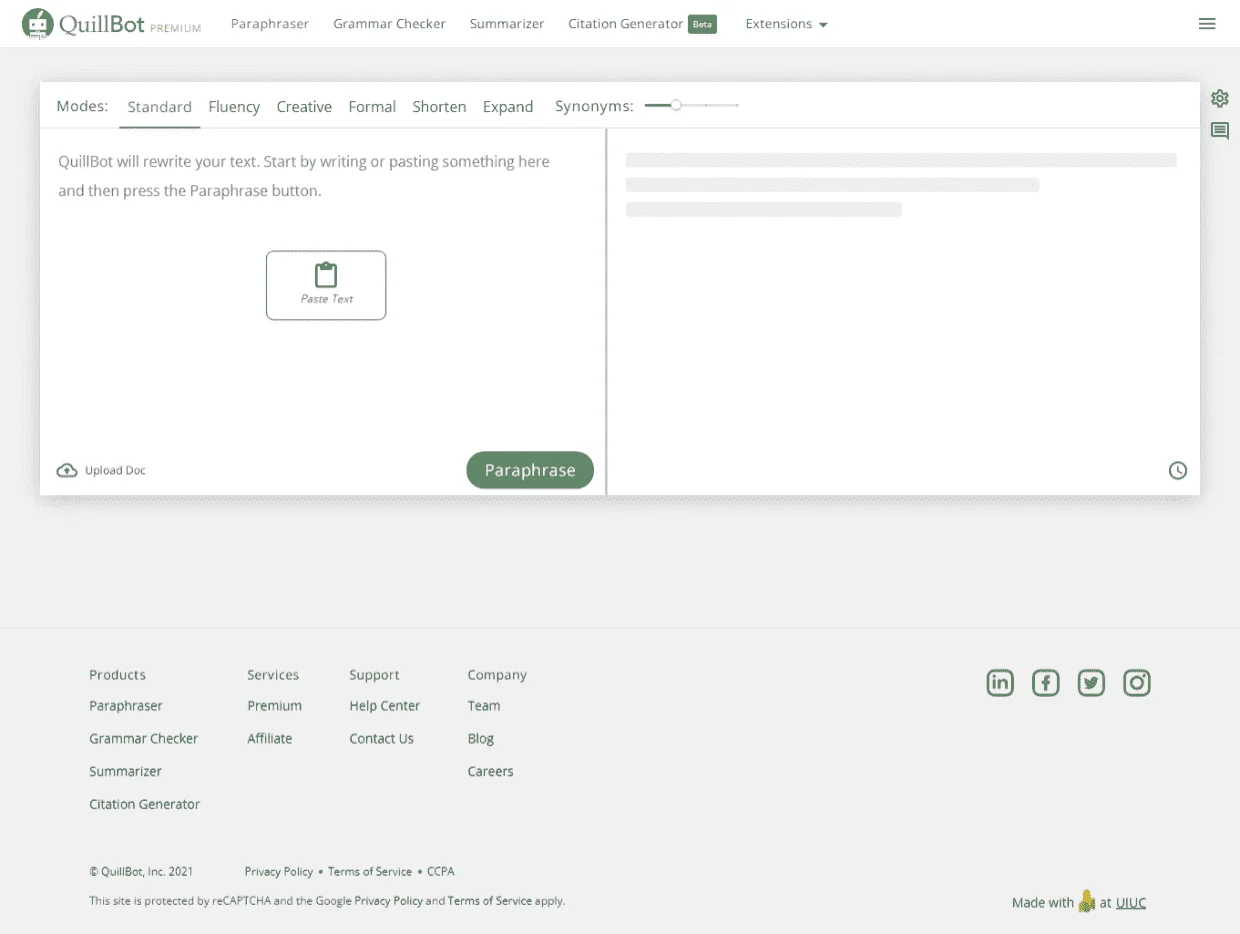Open the Careers footer link
This screenshot has width=1240, height=934.
click(490, 772)
